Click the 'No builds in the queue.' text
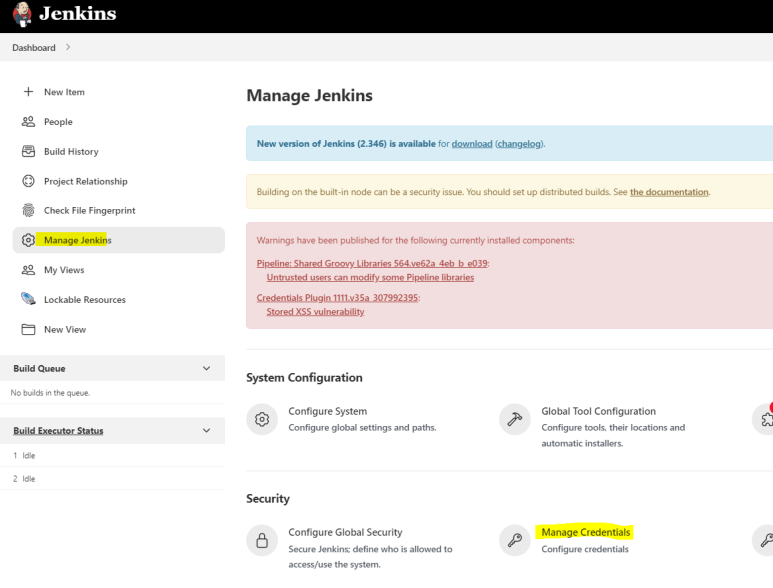Screen dimensions: 773x588 point(50,393)
